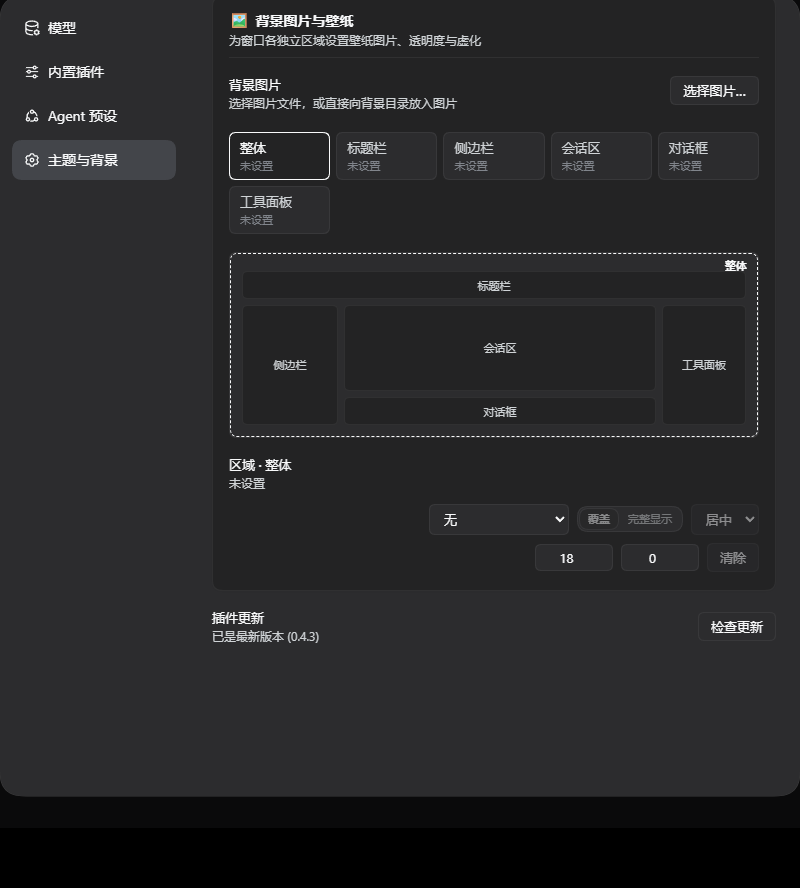Click the 已是最新版本 (0.4.3) text
Image resolution: width=800 pixels, height=888 pixels.
(x=266, y=637)
